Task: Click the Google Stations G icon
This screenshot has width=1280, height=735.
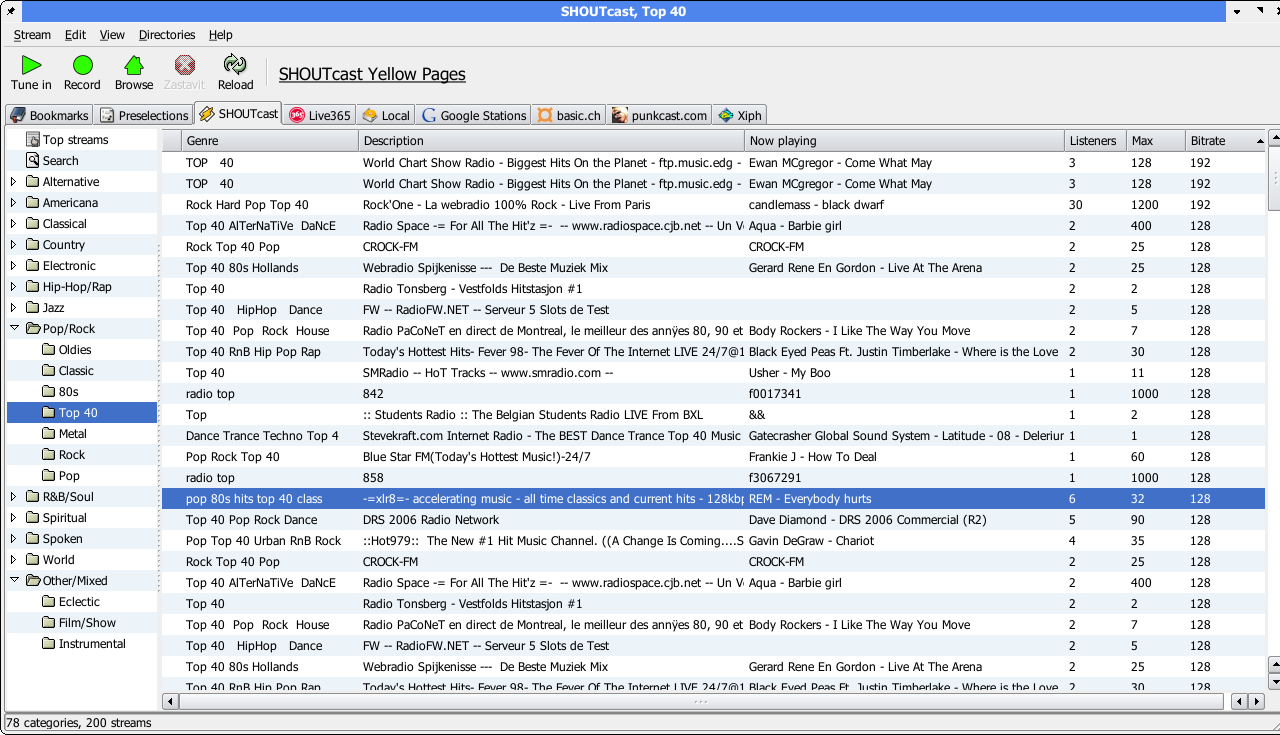Action: pyautogui.click(x=429, y=115)
